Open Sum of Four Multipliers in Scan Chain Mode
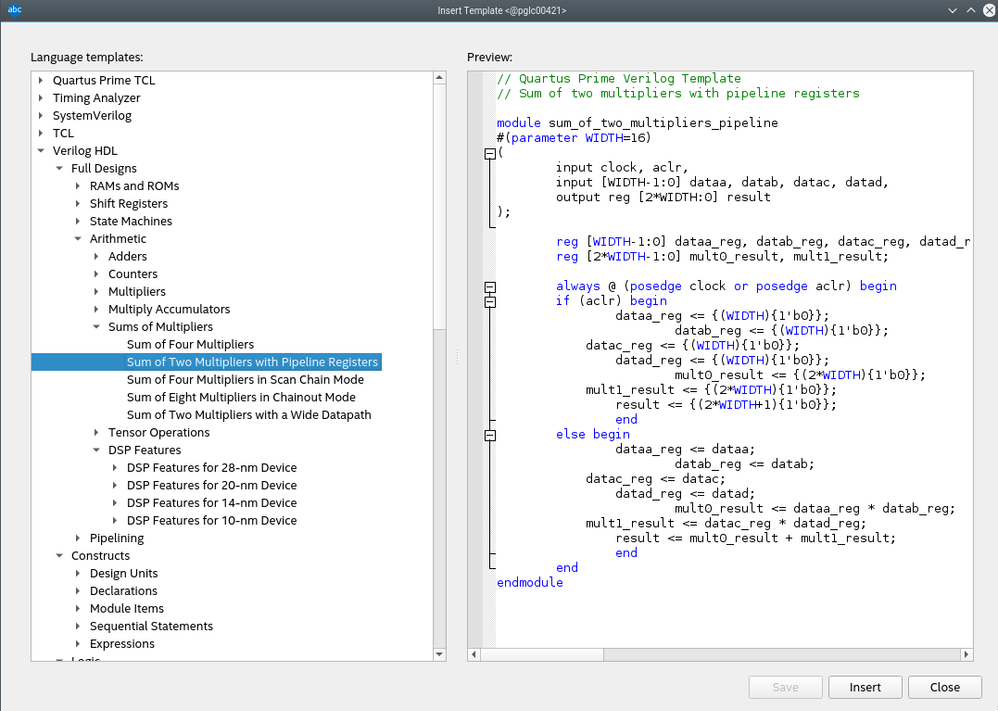Image resolution: width=998 pixels, height=711 pixels. click(245, 380)
